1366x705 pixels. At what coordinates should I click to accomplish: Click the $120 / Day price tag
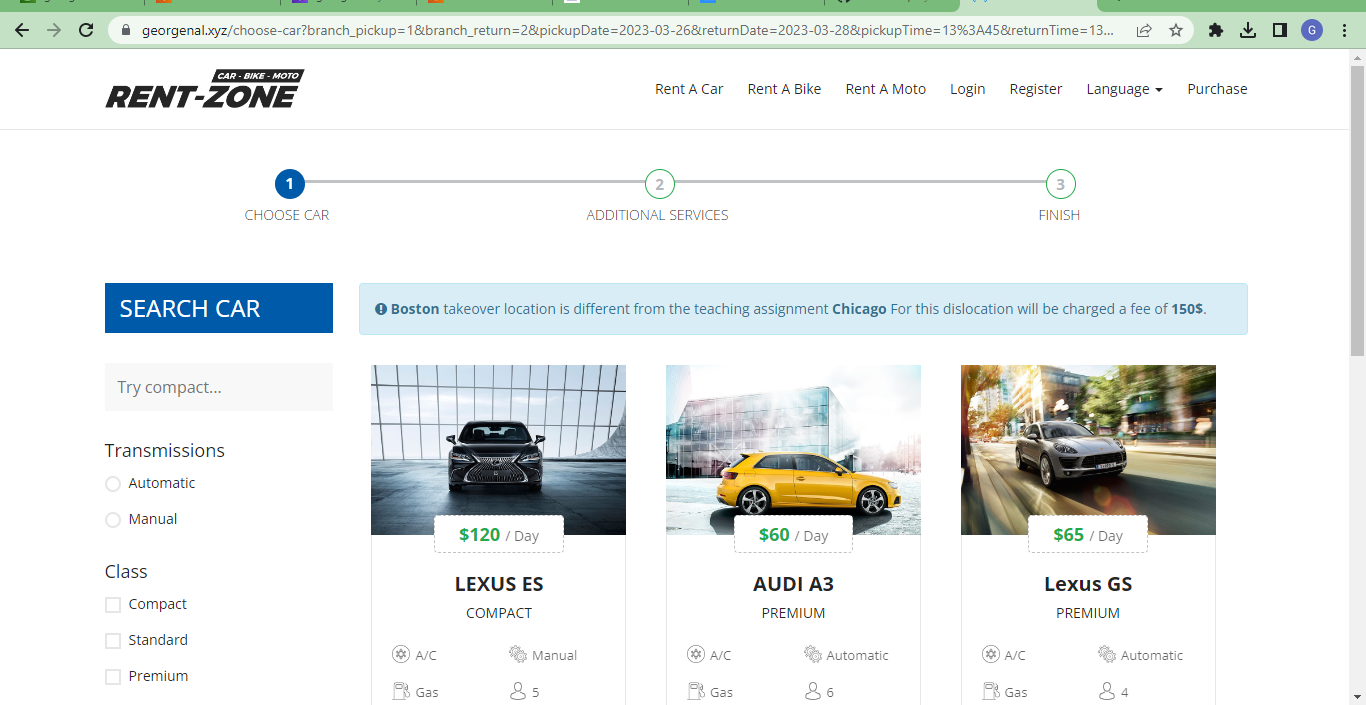coord(498,535)
